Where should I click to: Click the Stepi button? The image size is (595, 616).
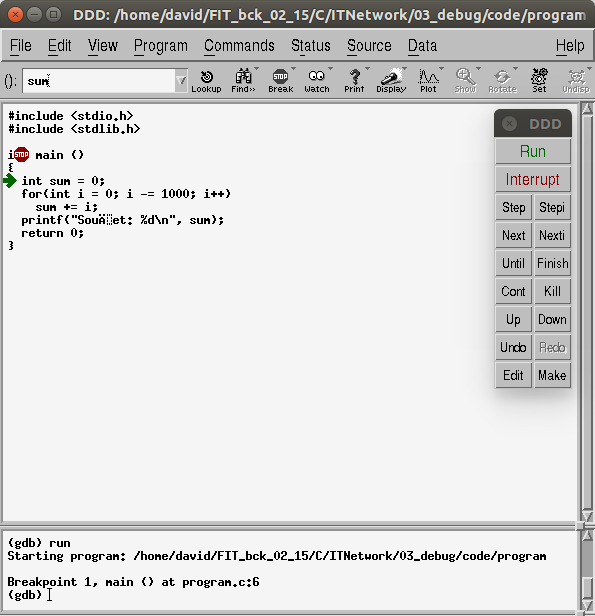(x=552, y=207)
